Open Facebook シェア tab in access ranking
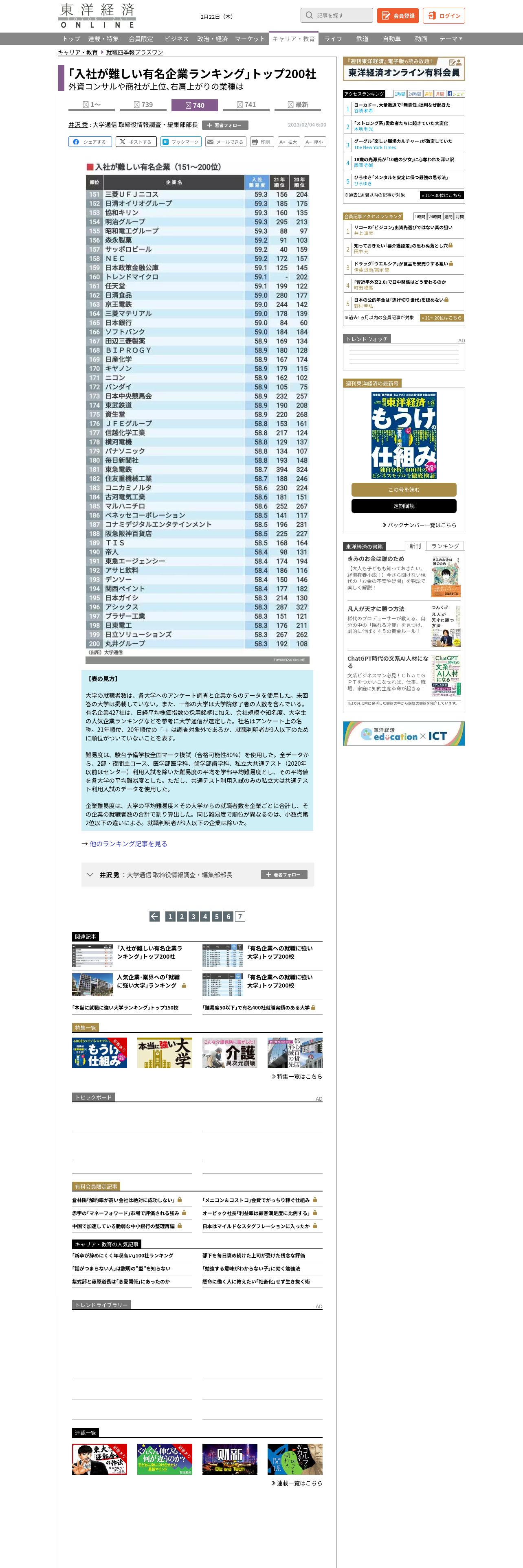Viewport: 523px width, 1568px height. 455,94
